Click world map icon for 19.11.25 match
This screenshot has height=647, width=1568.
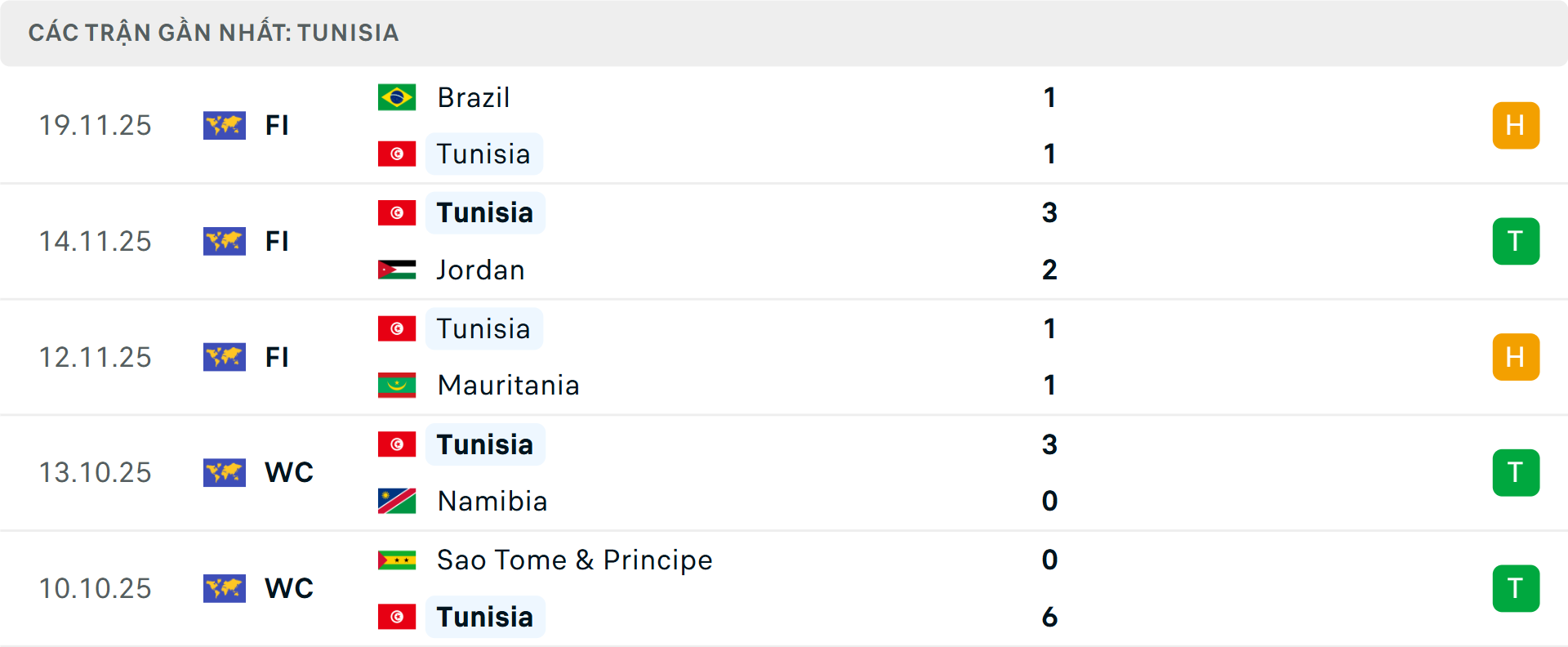[225, 125]
